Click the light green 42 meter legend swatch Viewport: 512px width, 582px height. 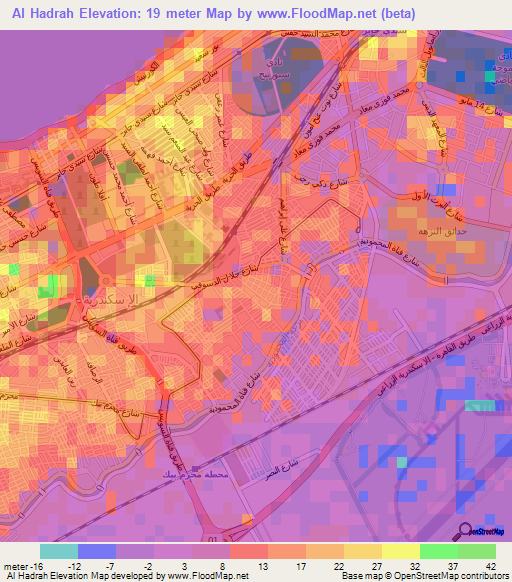477,552
